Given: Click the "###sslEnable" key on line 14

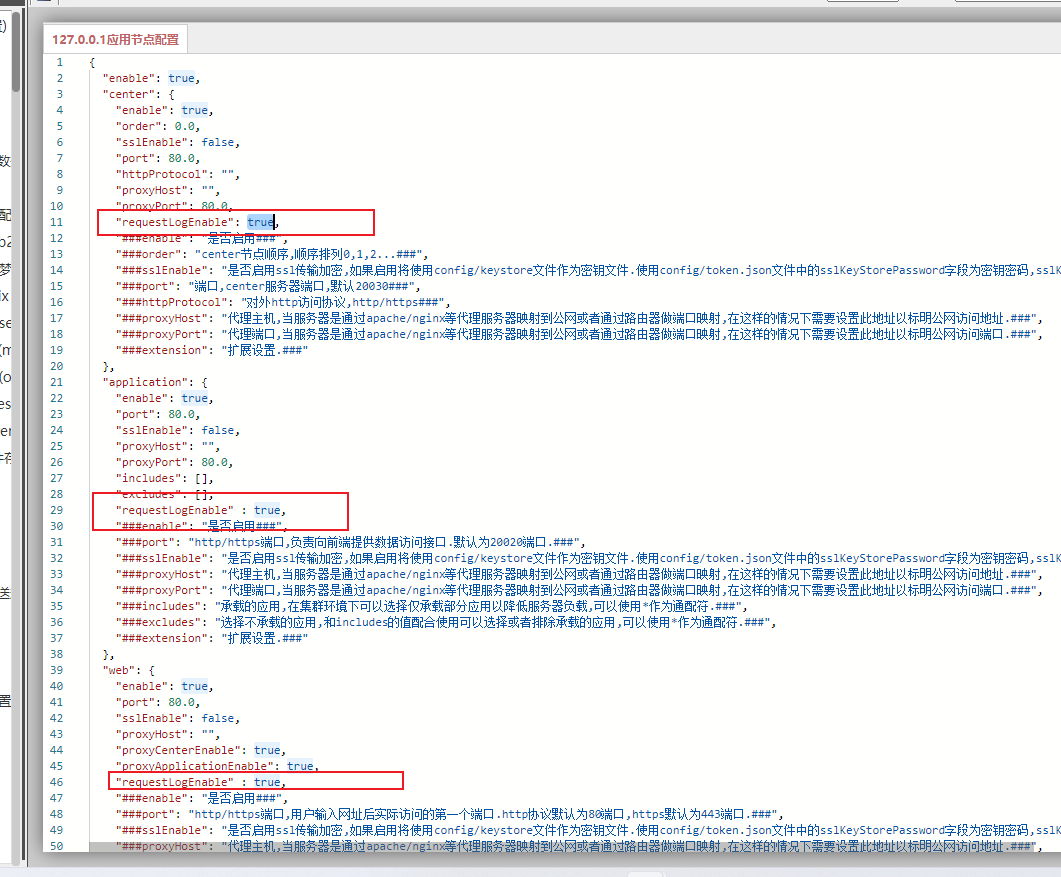Looking at the screenshot, I should pos(162,270).
